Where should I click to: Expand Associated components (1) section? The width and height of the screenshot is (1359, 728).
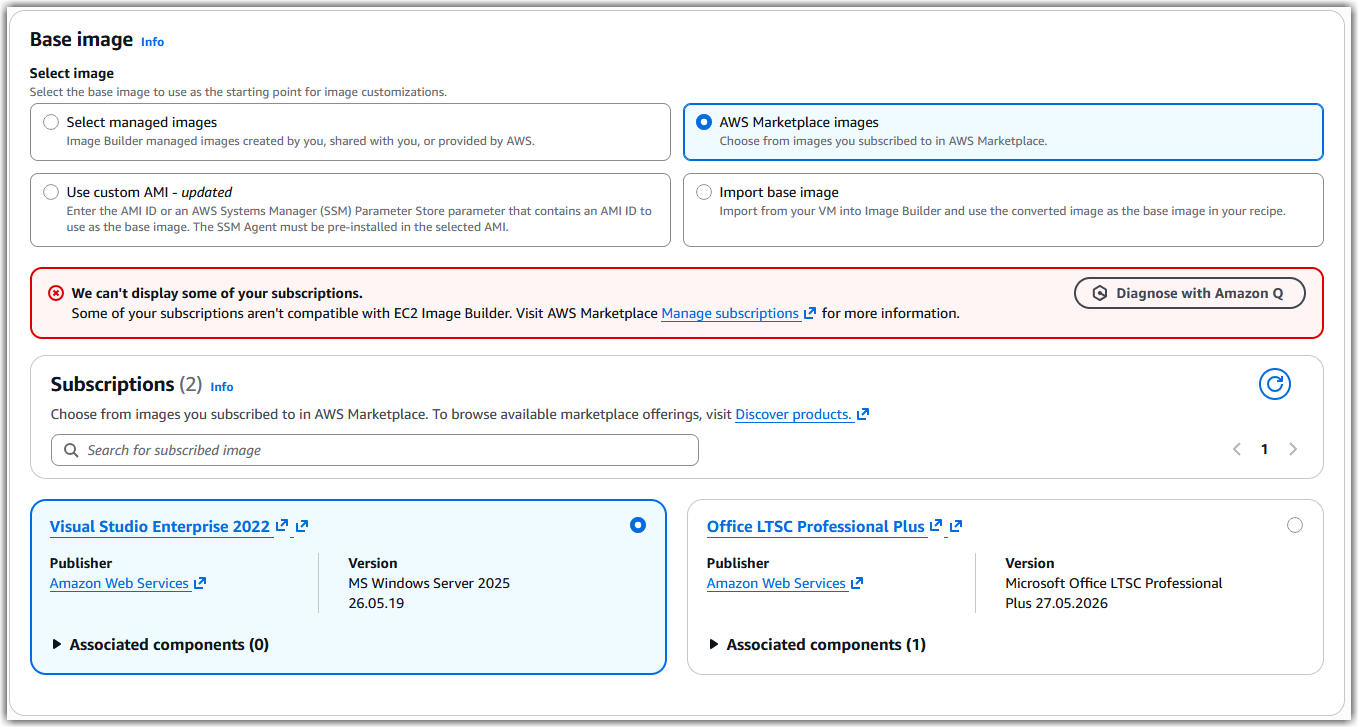click(x=817, y=645)
